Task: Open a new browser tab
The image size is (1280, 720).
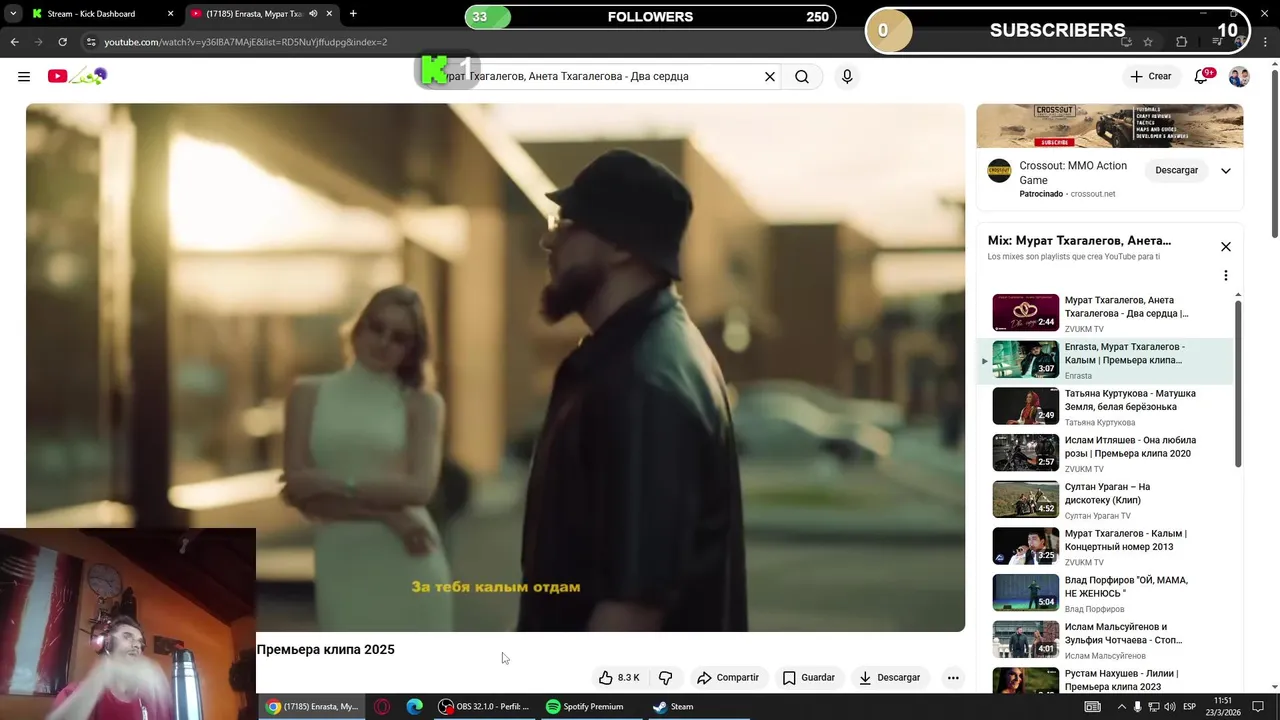Action: coord(353,14)
